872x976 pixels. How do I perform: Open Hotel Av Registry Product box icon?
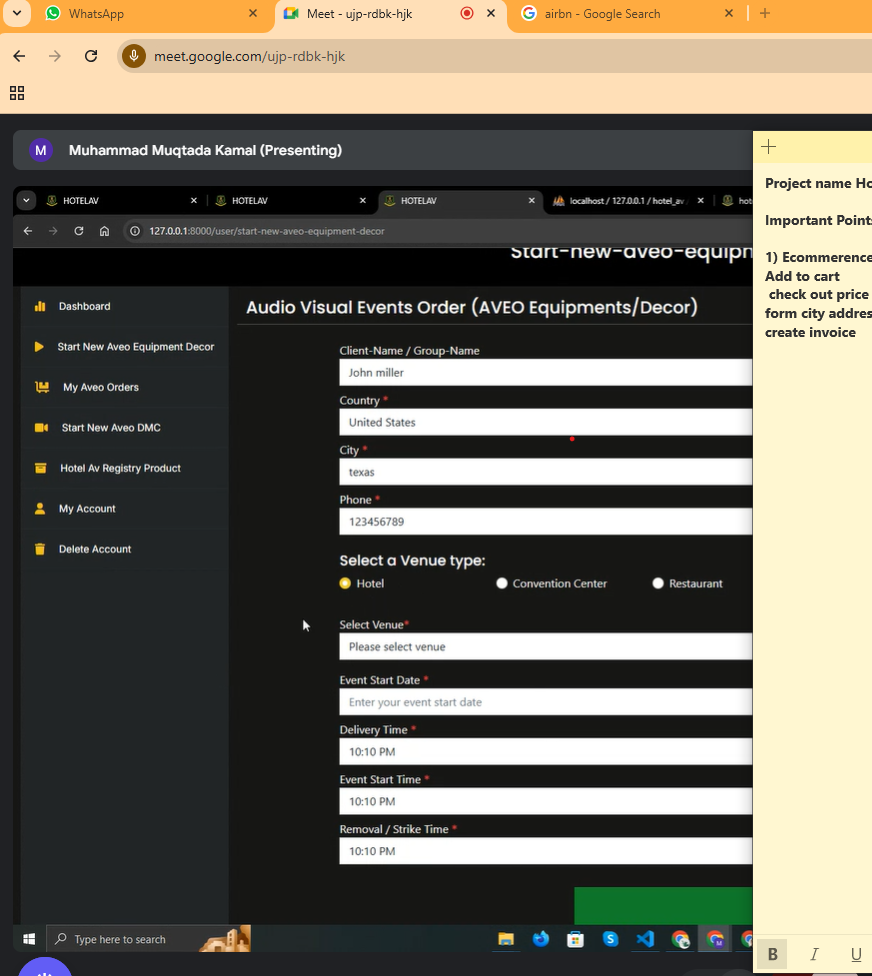pos(40,468)
